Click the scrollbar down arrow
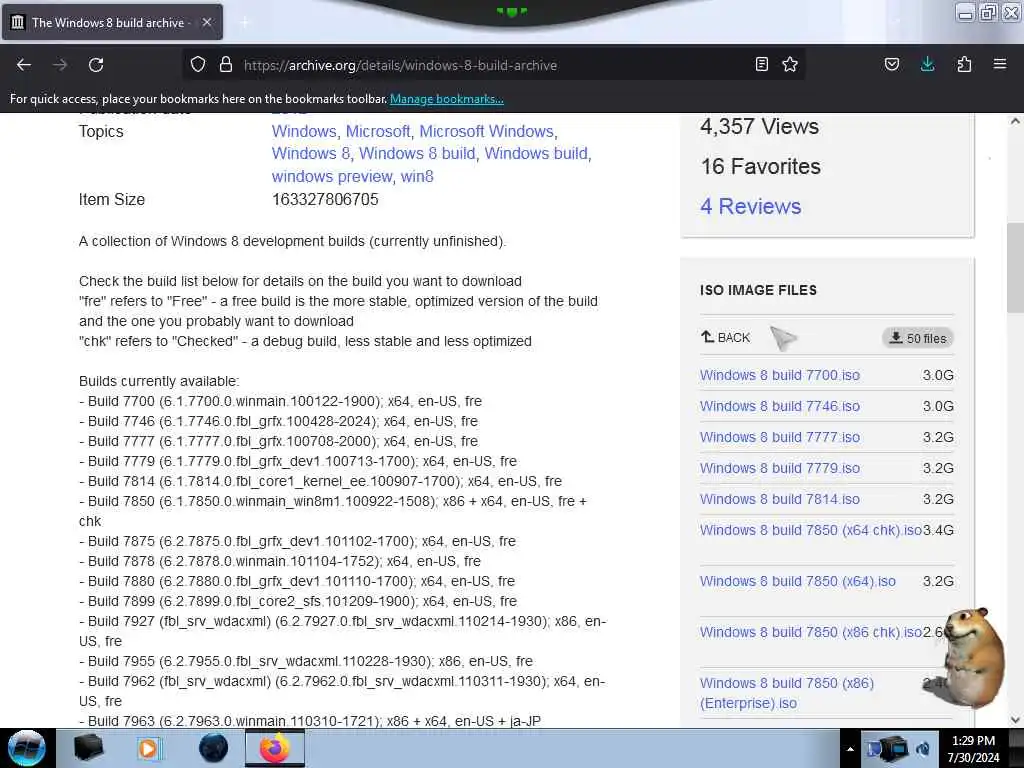Screen dimensions: 1024x768 tap(1015, 720)
